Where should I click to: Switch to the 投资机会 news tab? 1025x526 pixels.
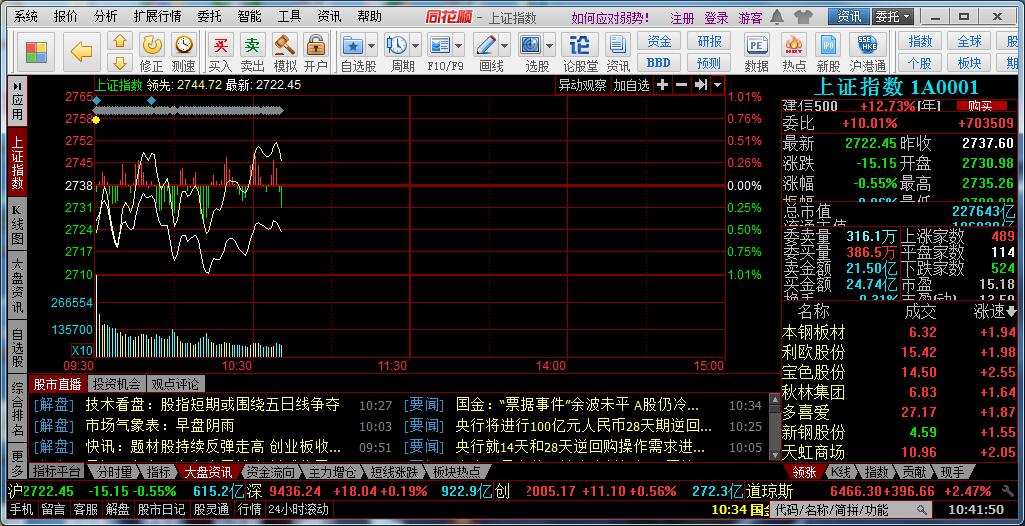116,384
